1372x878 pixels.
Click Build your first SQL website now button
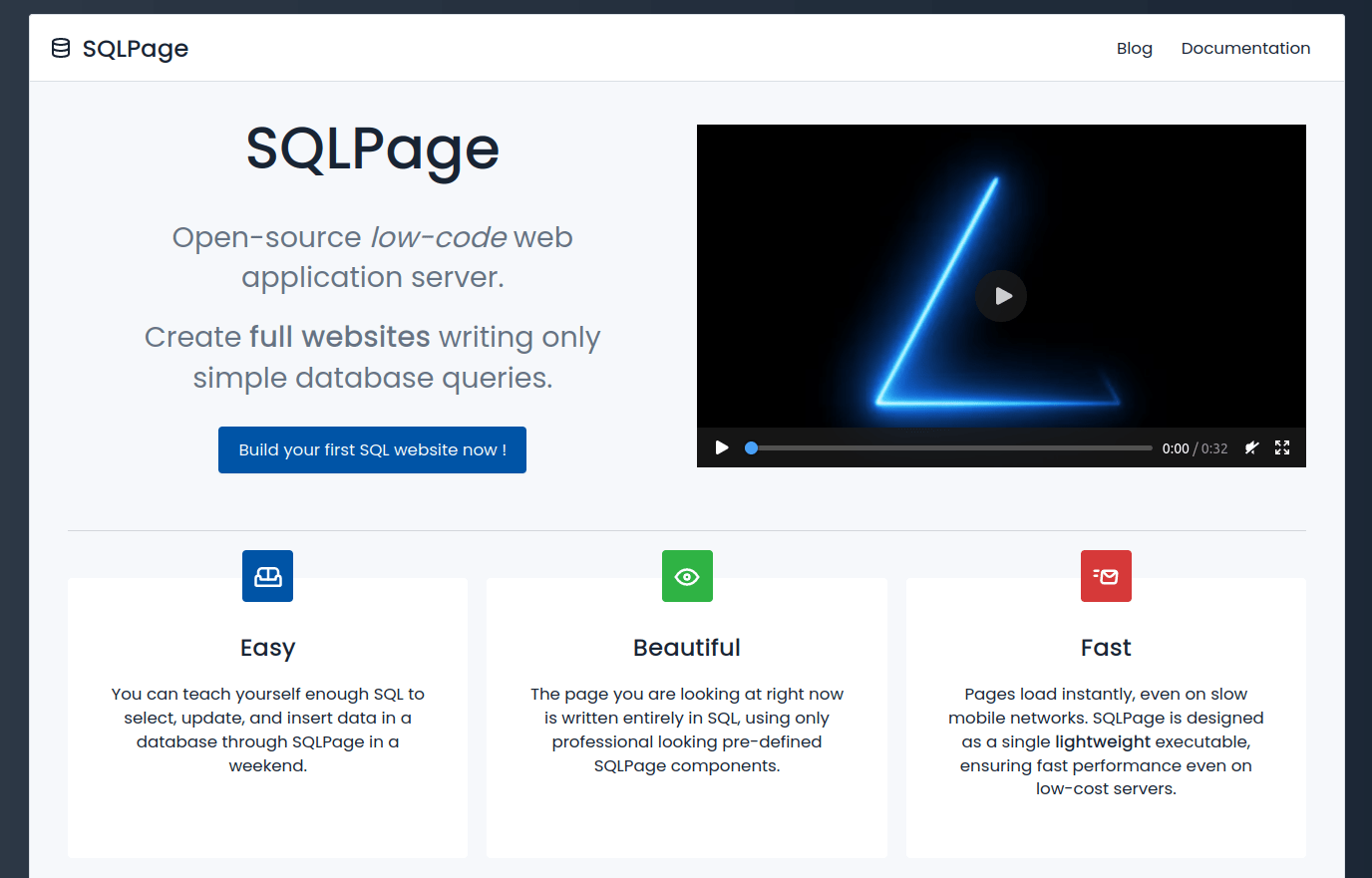(372, 449)
